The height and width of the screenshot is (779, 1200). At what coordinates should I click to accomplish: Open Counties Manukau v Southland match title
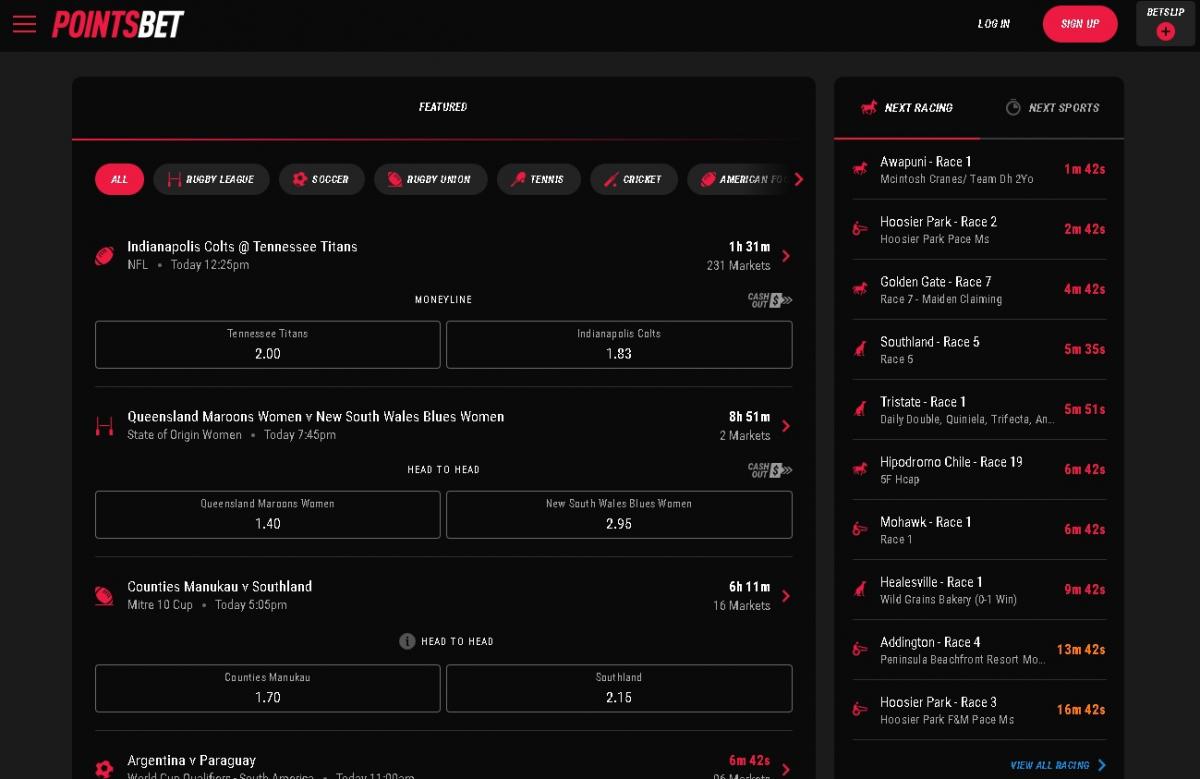click(x=220, y=587)
